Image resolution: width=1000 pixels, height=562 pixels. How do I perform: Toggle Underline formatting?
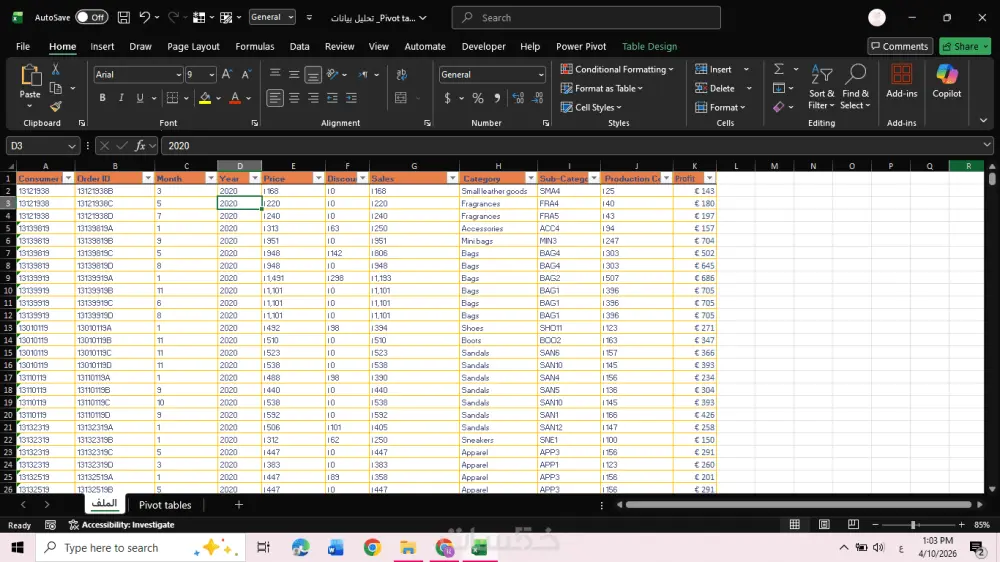point(139,98)
